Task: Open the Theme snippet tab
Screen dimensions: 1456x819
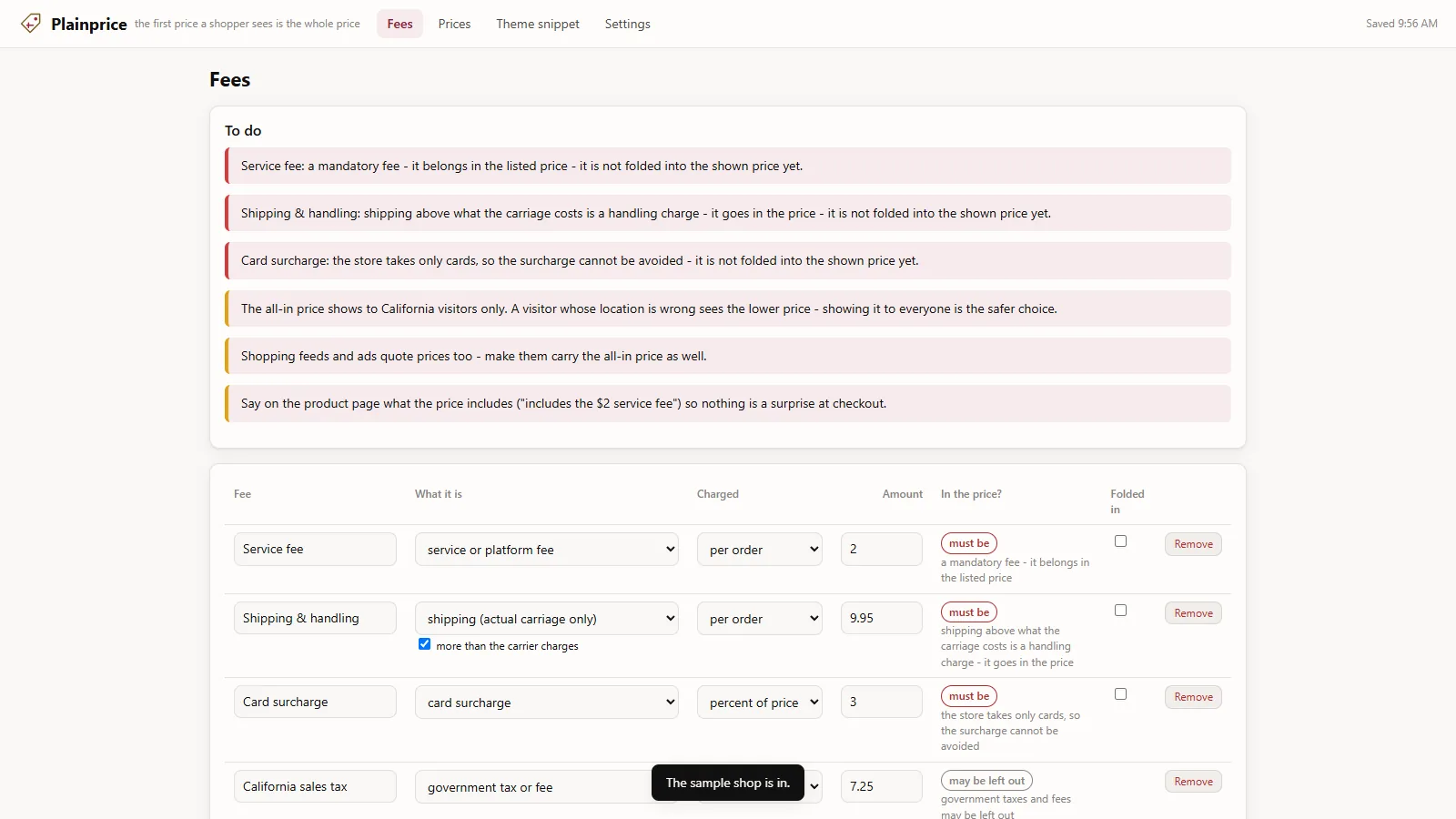Action: point(538,24)
